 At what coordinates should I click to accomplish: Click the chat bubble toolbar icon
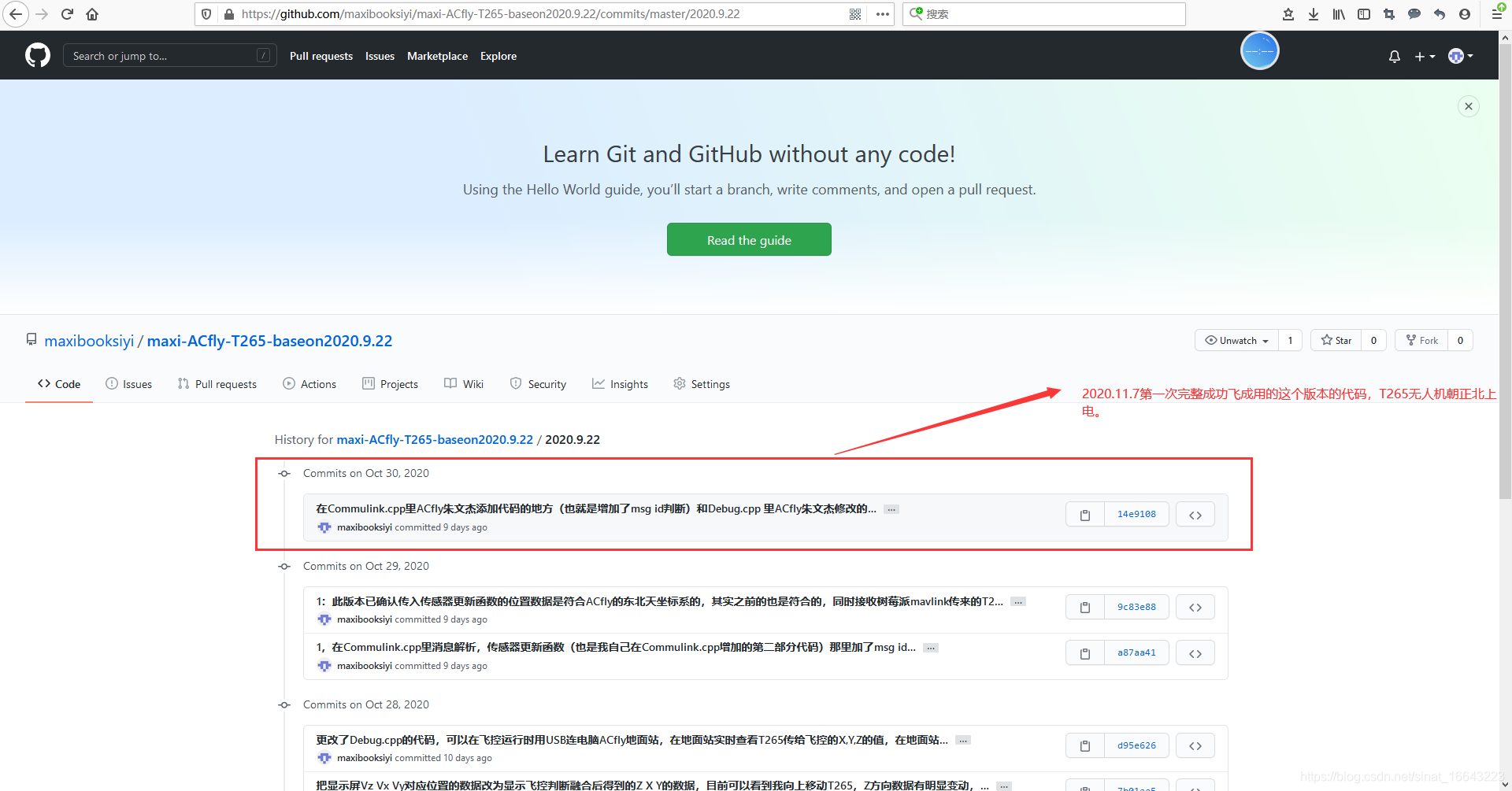coord(1414,14)
